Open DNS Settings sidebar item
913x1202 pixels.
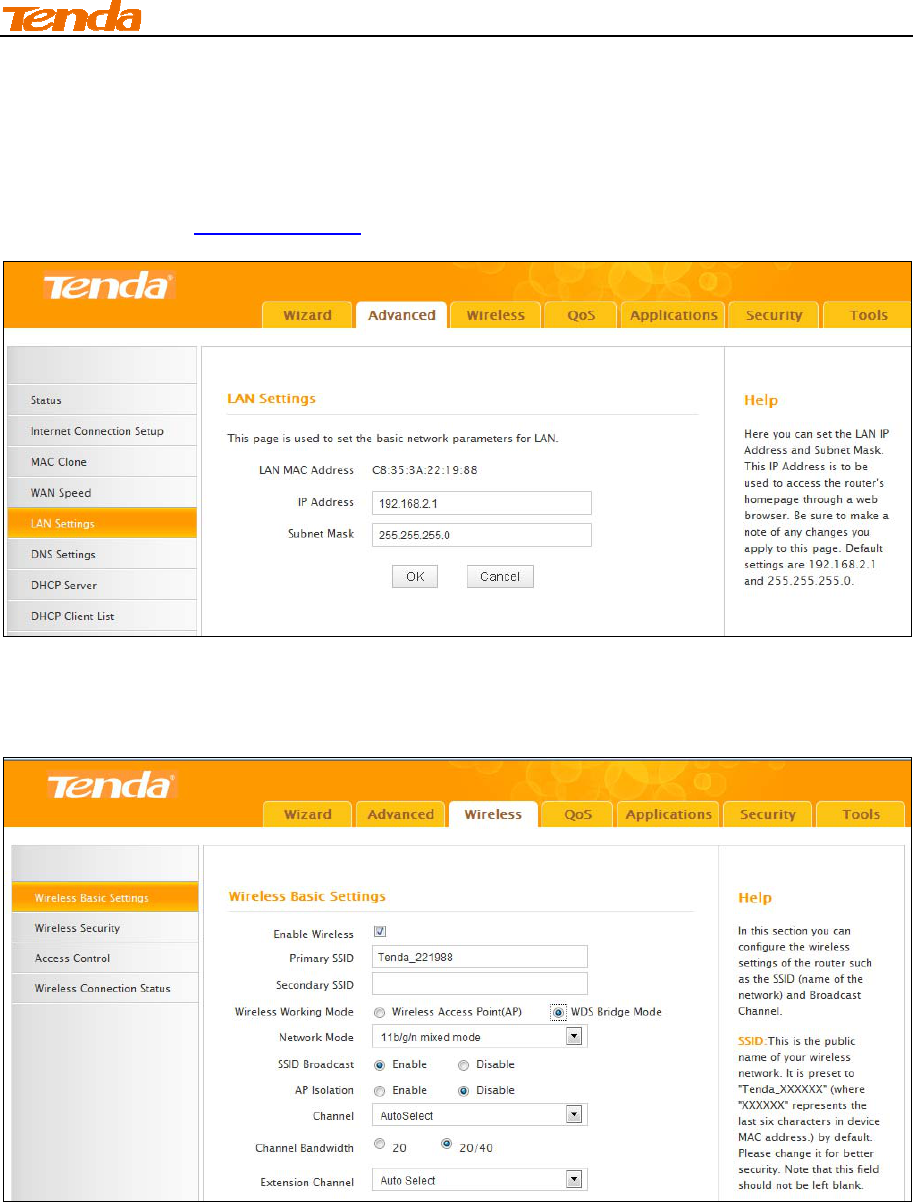(x=101, y=554)
